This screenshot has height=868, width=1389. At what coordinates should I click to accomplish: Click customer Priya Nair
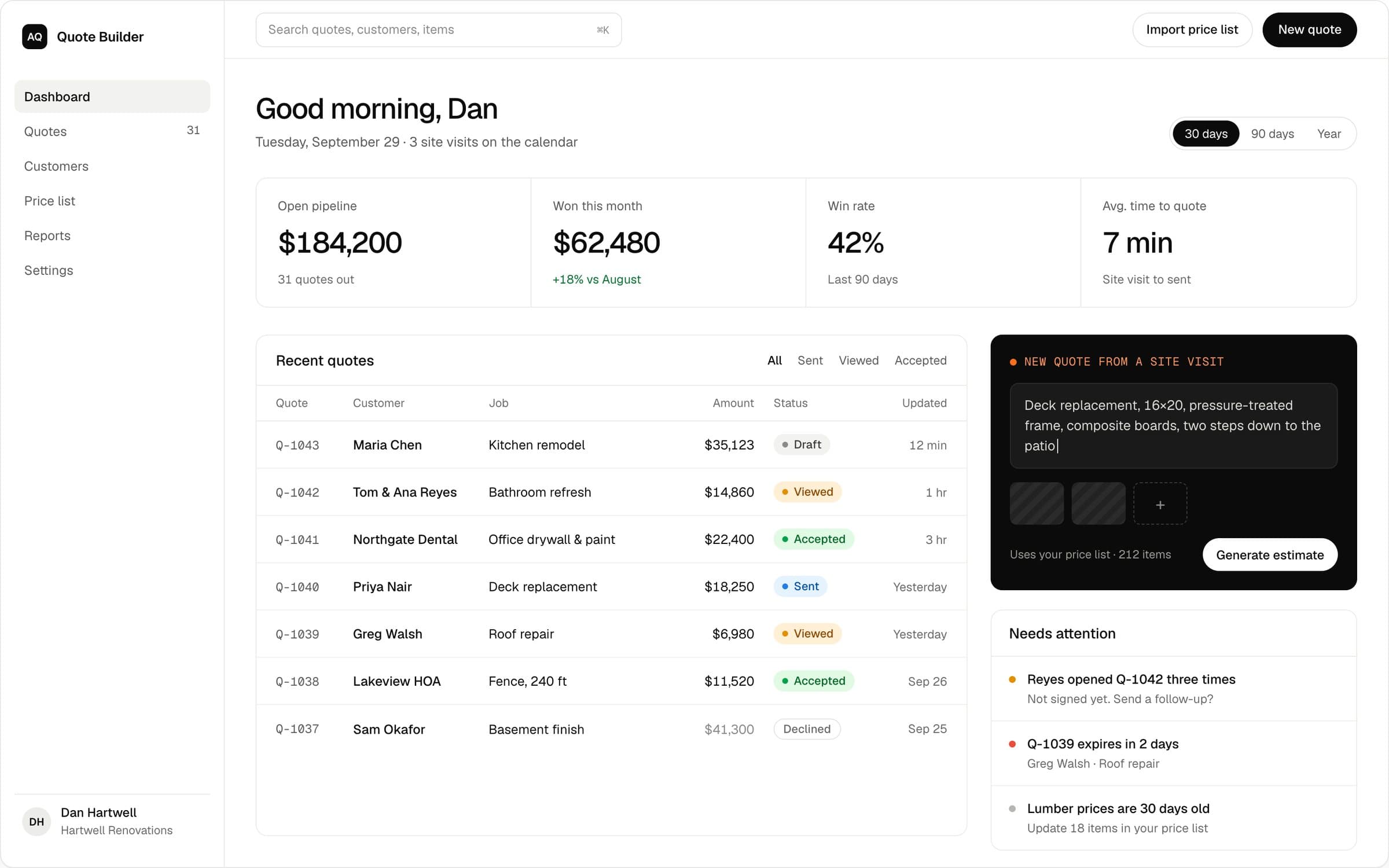pyautogui.click(x=382, y=587)
